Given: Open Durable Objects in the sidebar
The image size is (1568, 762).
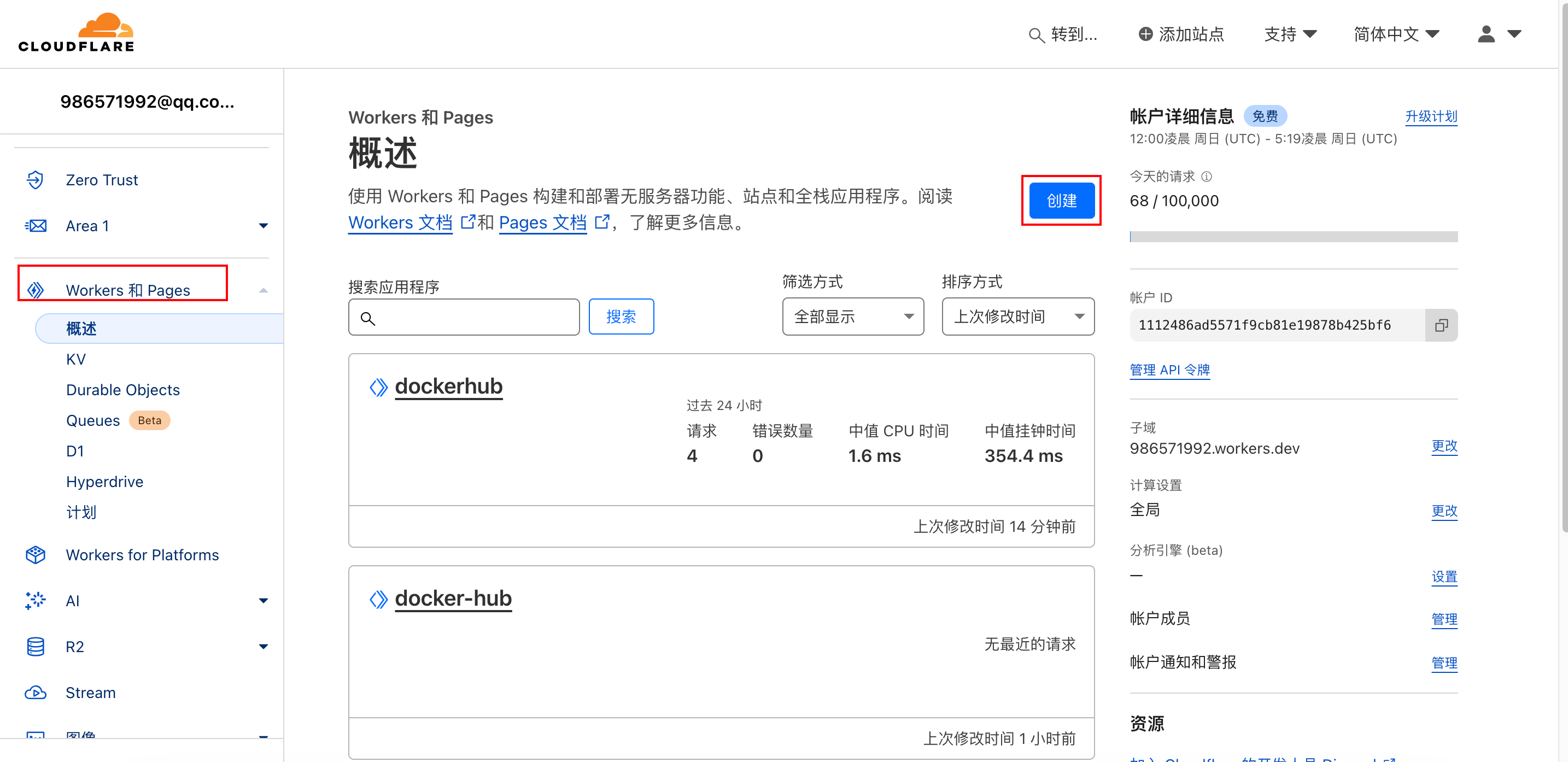Looking at the screenshot, I should (123, 390).
